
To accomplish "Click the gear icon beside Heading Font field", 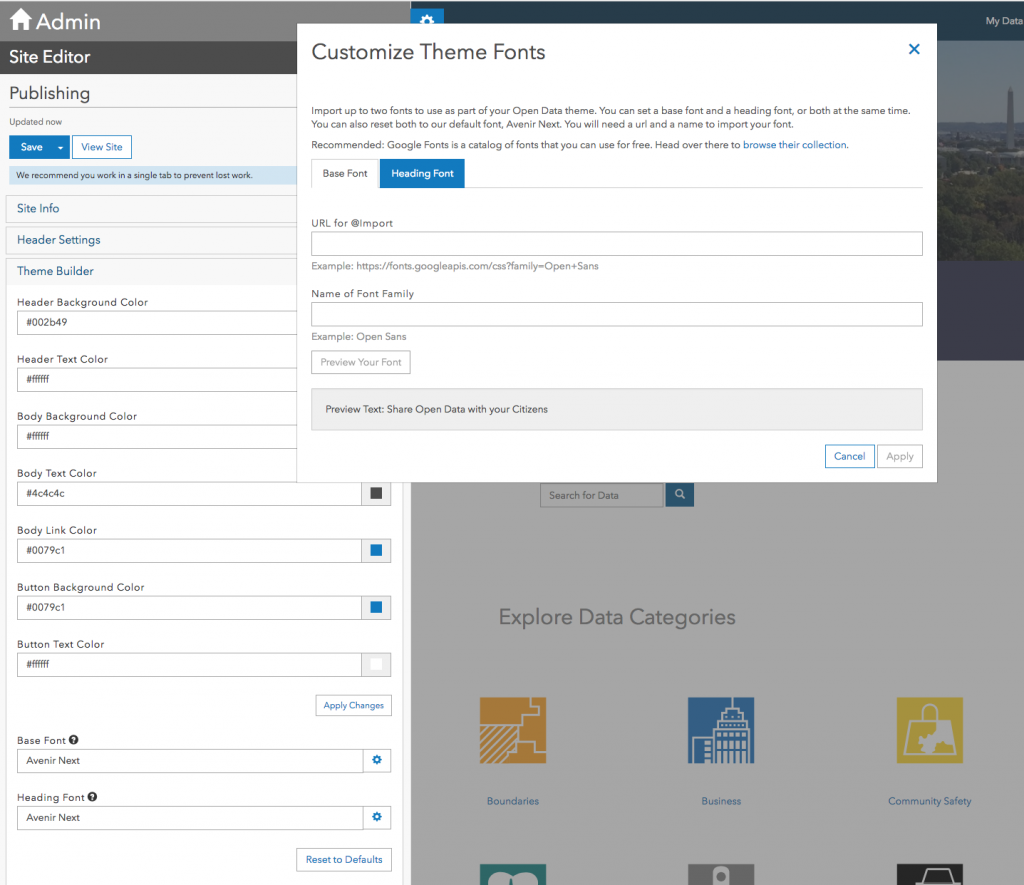I will 377,817.
